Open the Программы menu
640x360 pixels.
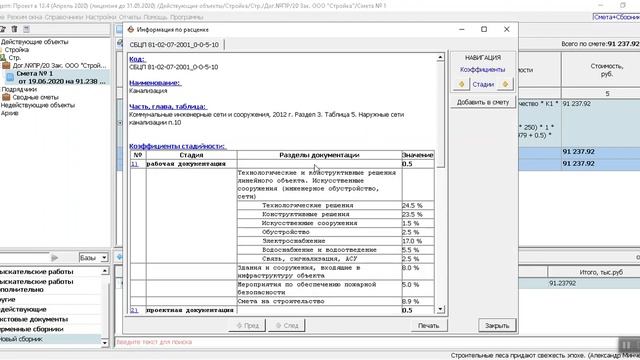pyautogui.click(x=187, y=17)
